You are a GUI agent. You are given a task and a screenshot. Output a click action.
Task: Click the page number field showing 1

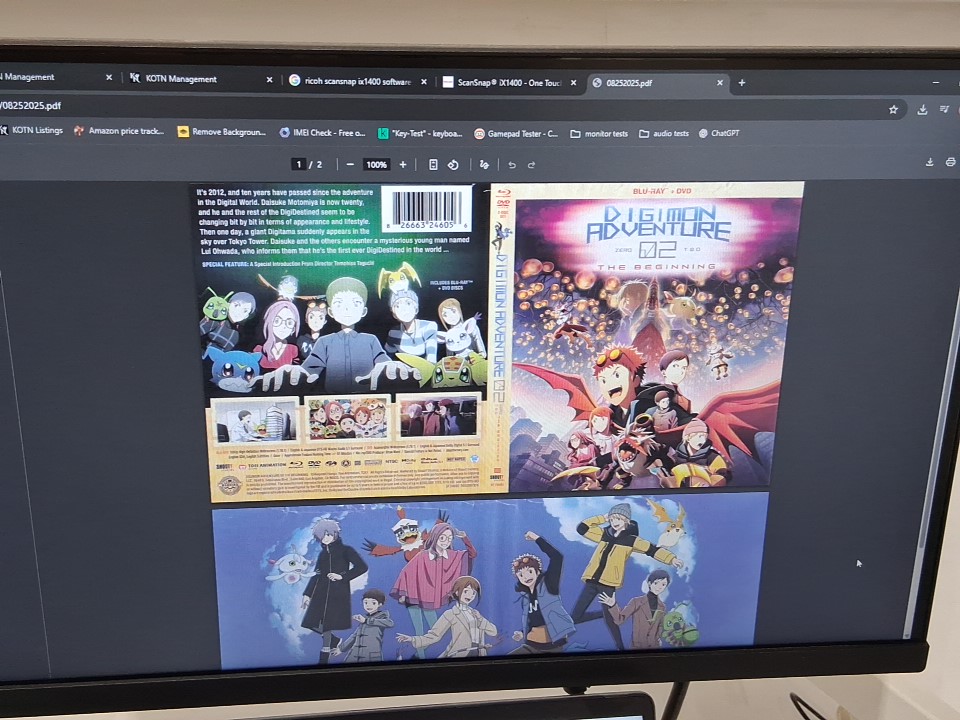[x=299, y=164]
